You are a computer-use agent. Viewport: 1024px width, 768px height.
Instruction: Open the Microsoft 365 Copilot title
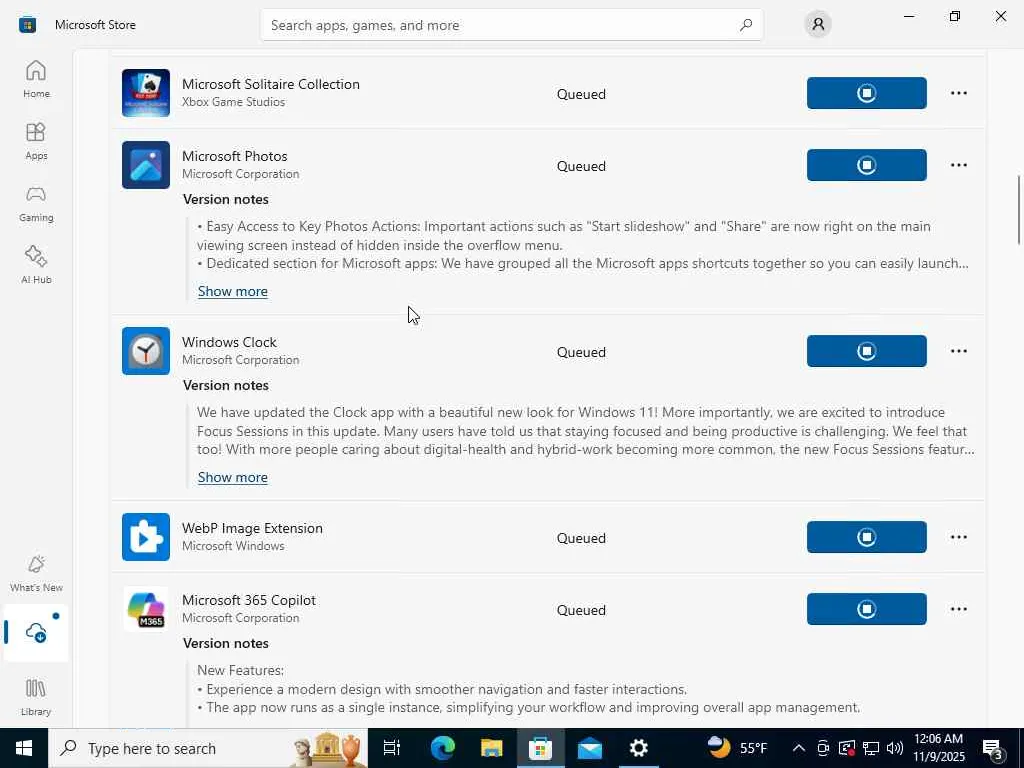click(249, 600)
